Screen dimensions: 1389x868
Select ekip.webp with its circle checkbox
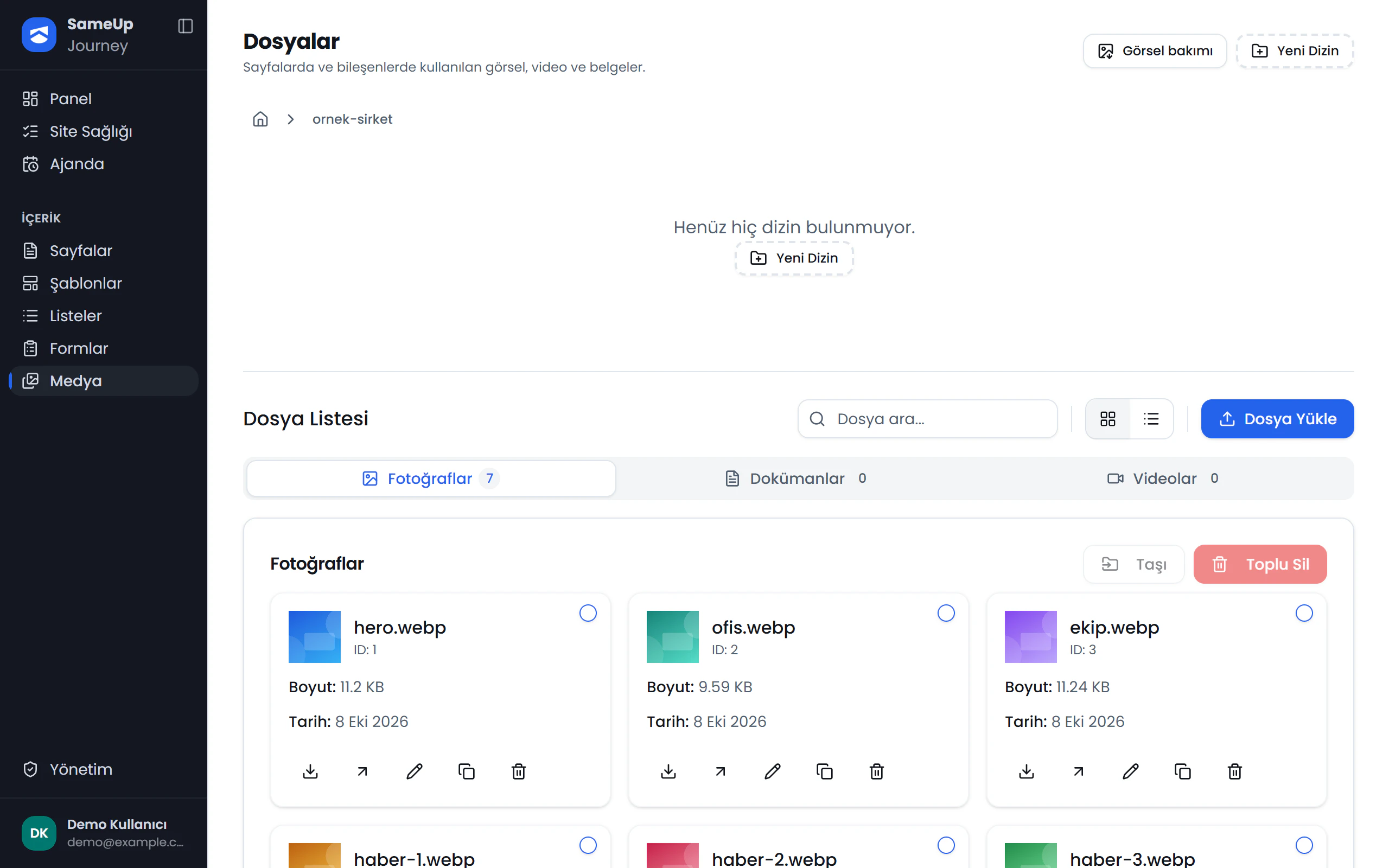(1304, 613)
